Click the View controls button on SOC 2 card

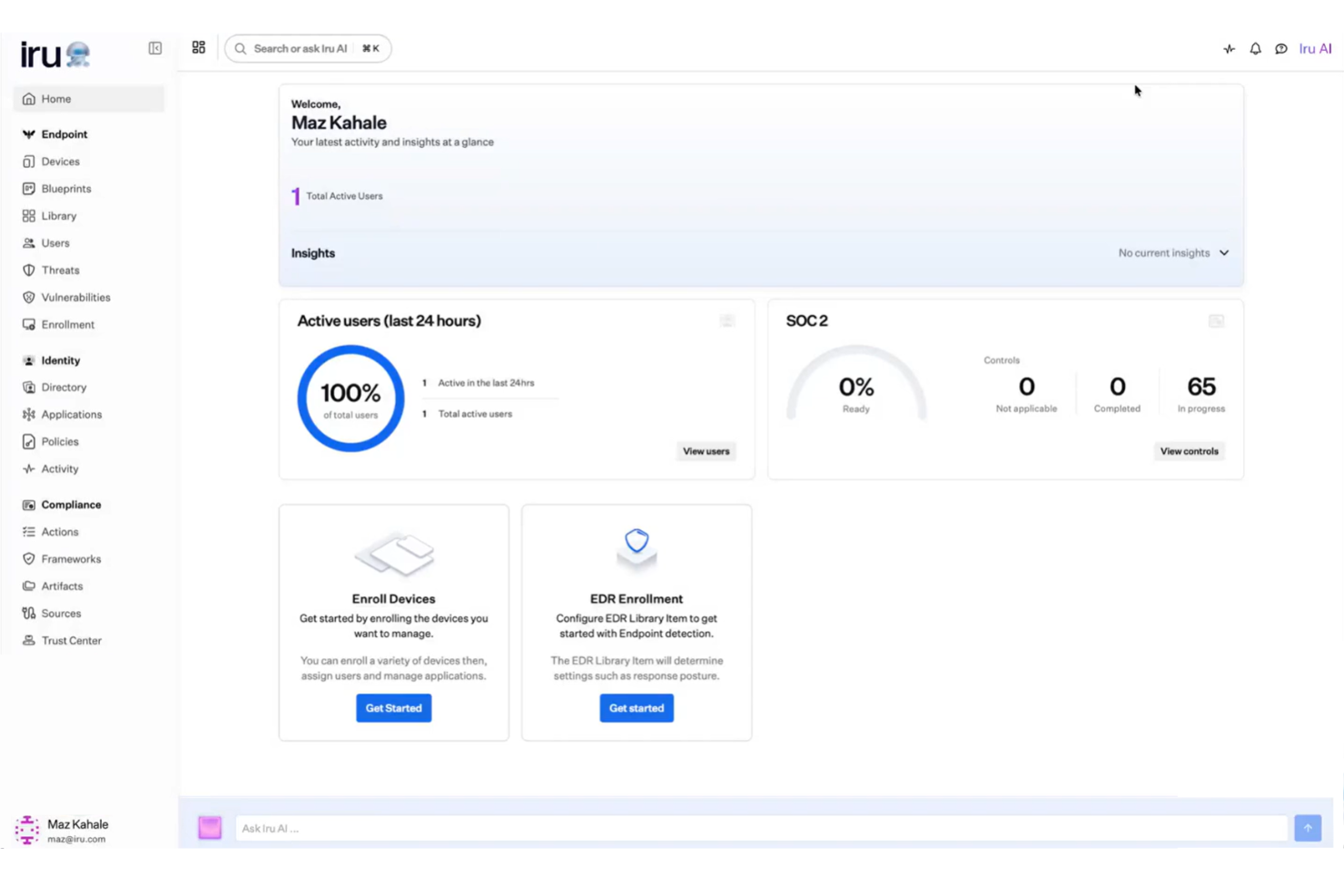(x=1189, y=451)
